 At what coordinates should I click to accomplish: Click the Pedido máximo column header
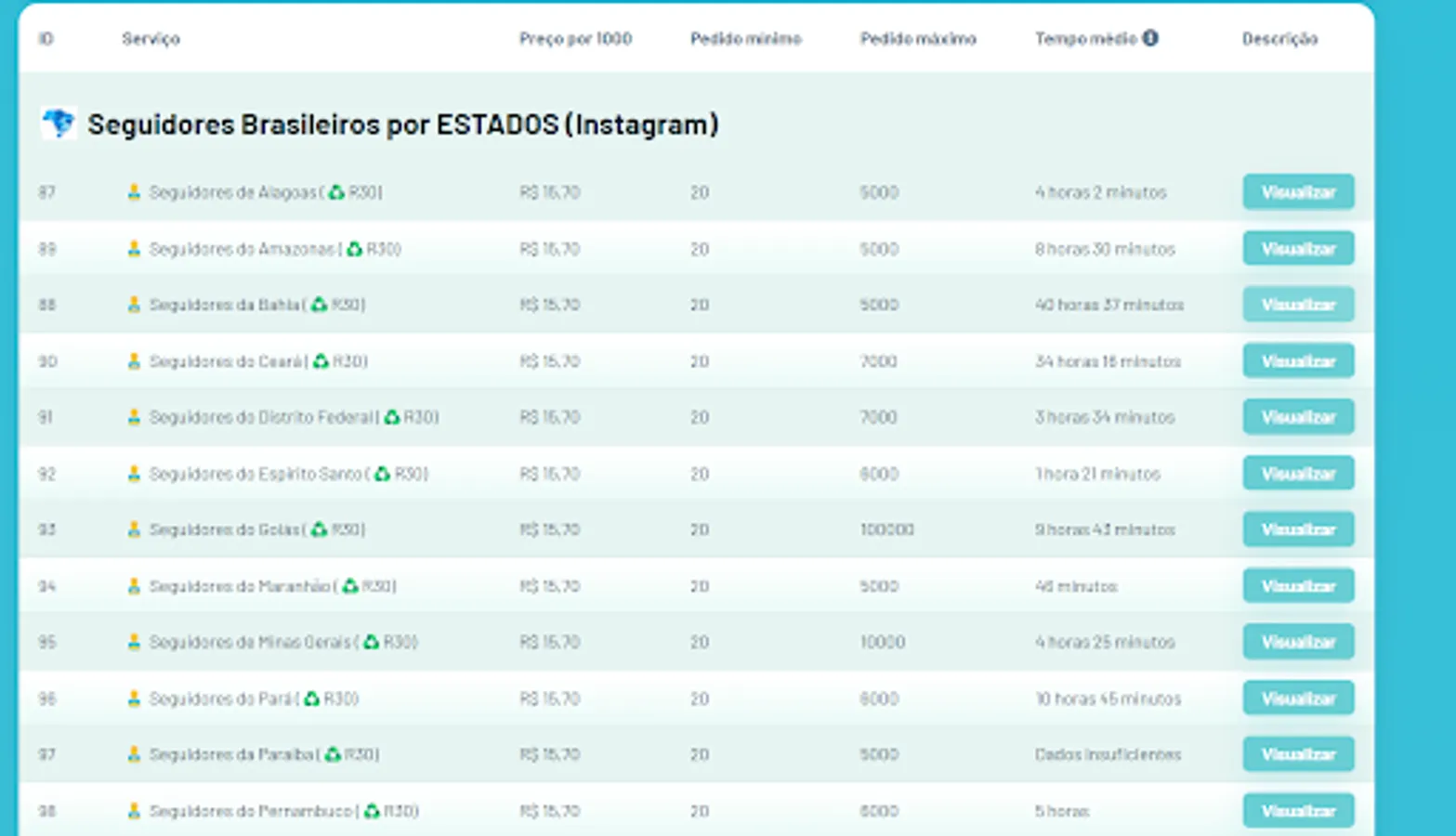click(x=918, y=38)
